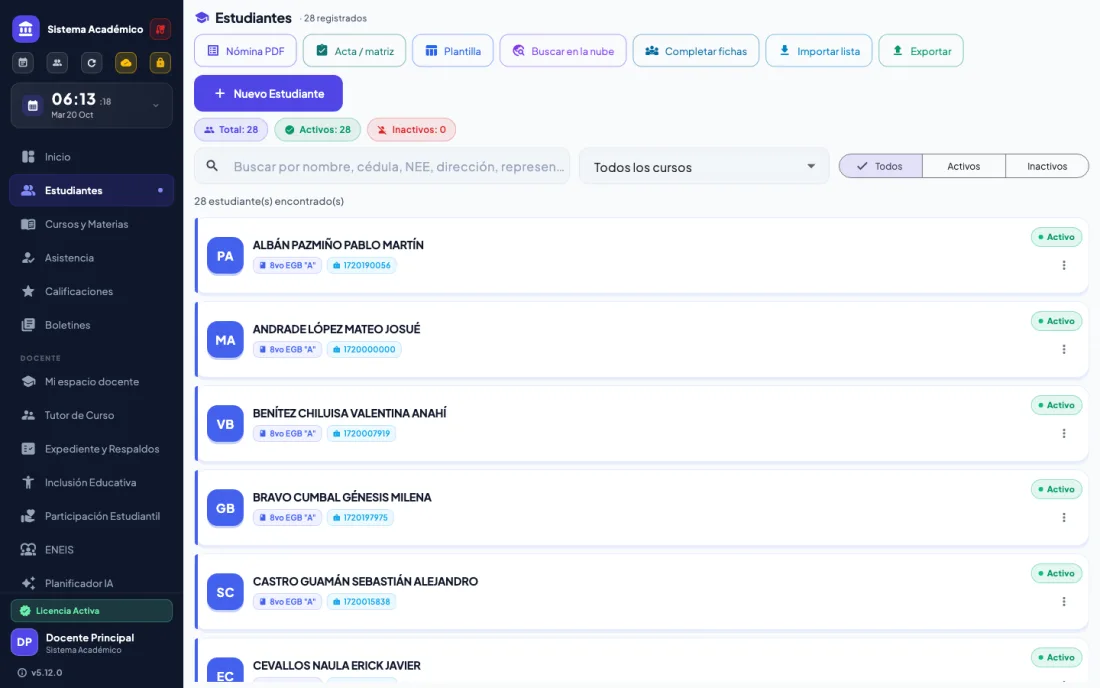The height and width of the screenshot is (688, 1100).
Task: Navigate to Calificaciones
Action: tap(91, 292)
